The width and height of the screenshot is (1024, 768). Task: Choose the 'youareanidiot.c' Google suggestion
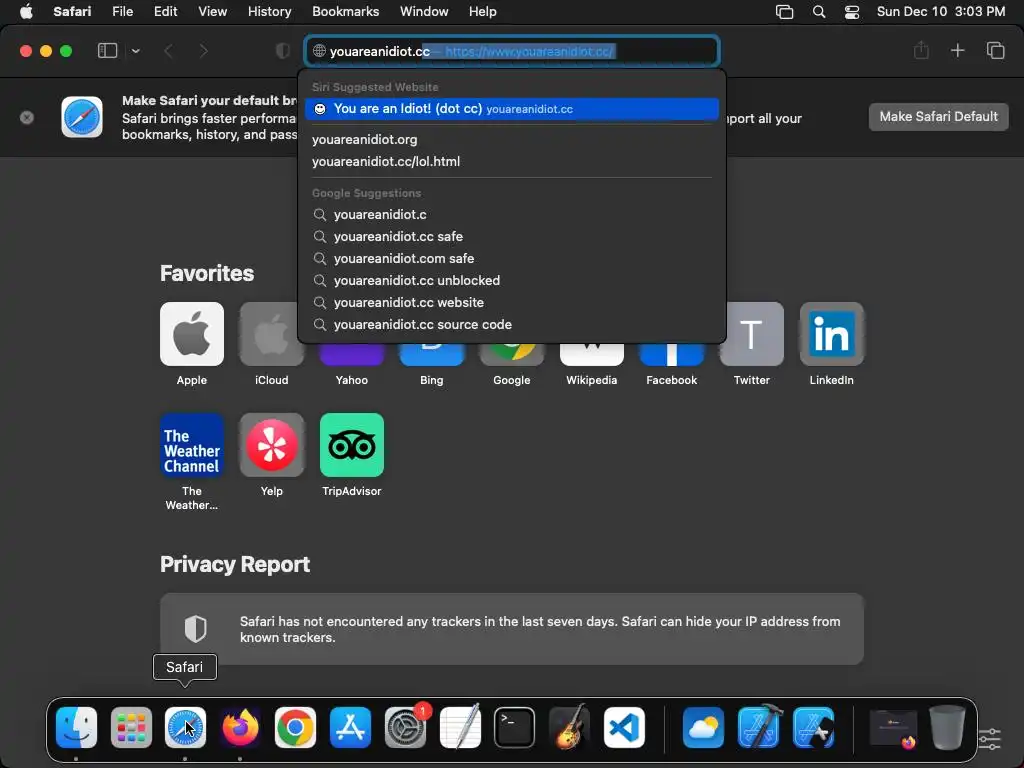click(512, 215)
